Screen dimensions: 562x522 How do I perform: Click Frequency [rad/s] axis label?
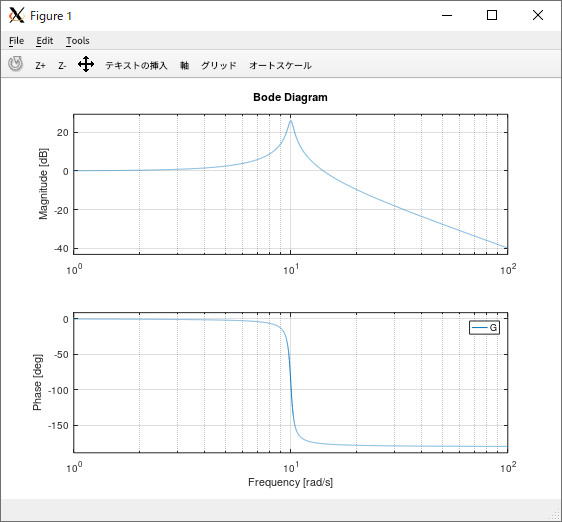tap(290, 483)
